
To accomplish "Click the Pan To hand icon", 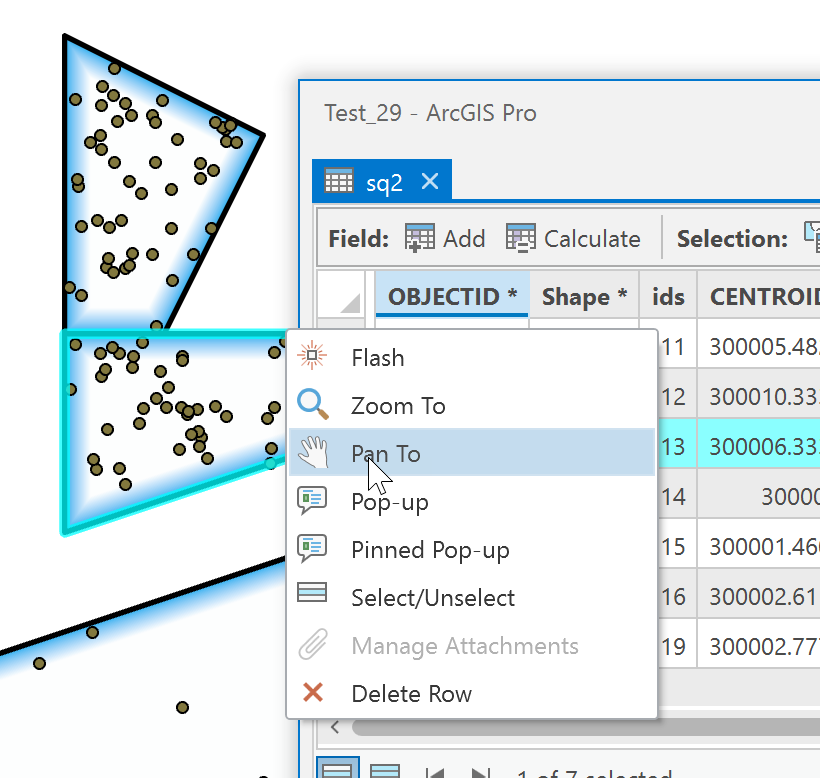I will tap(311, 453).
